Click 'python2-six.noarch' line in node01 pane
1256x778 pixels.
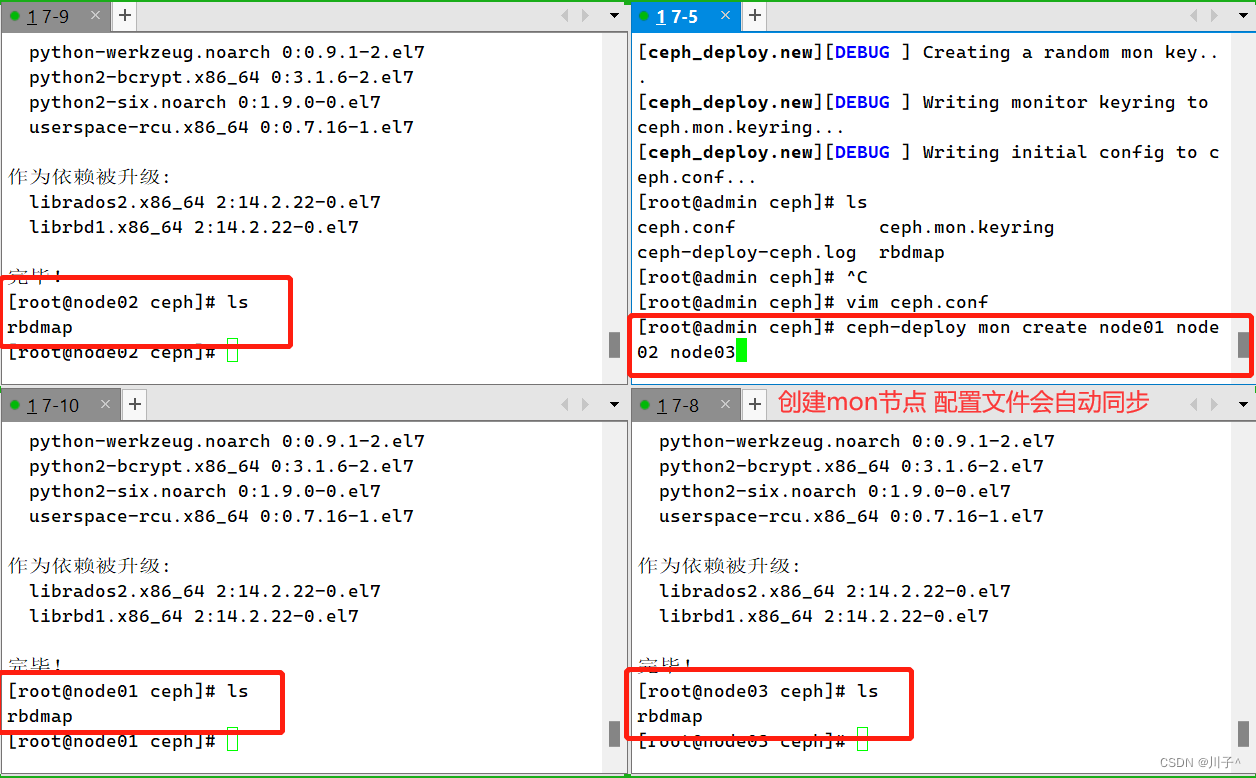click(x=205, y=491)
